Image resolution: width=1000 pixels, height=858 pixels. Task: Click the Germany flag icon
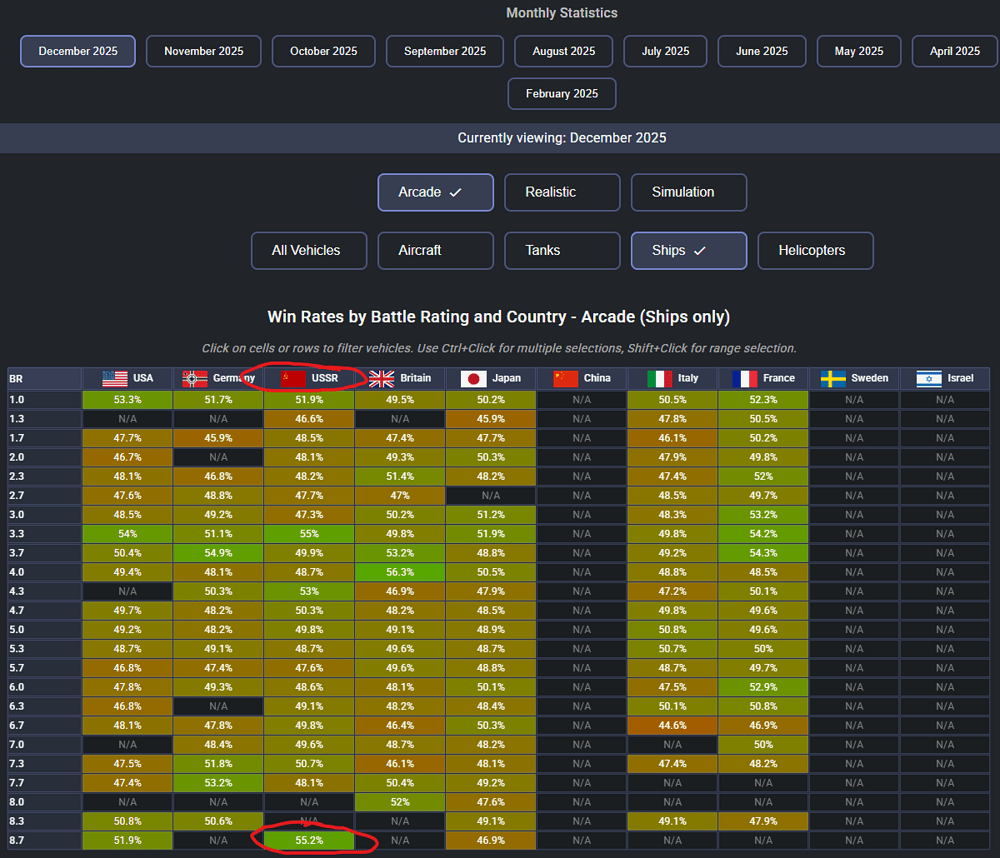194,378
